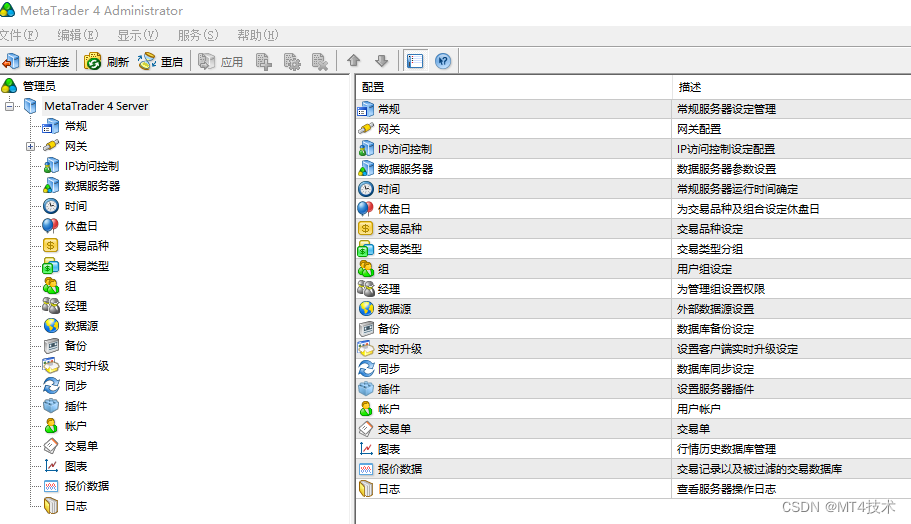The image size is (911, 524).
Task: Select 帐户 in the tree
Action: tap(76, 426)
